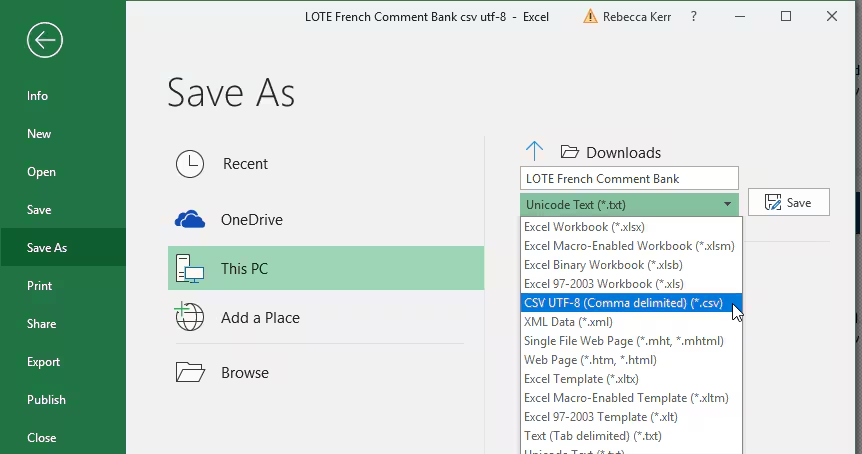Click the warning triangle near Rebecca Kerr
This screenshot has height=454, width=862.
point(590,16)
